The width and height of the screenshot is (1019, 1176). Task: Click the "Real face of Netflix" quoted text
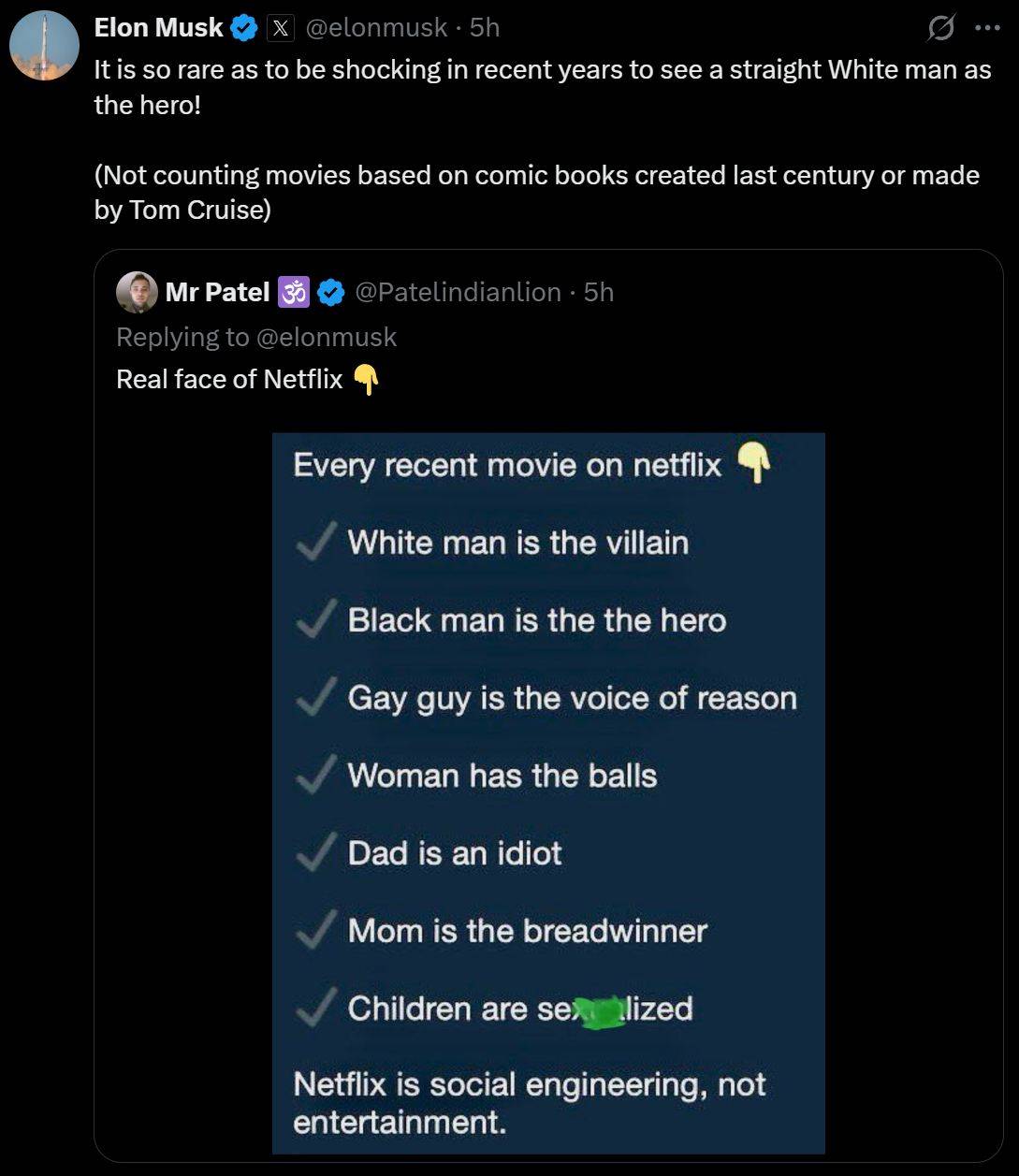tap(230, 379)
